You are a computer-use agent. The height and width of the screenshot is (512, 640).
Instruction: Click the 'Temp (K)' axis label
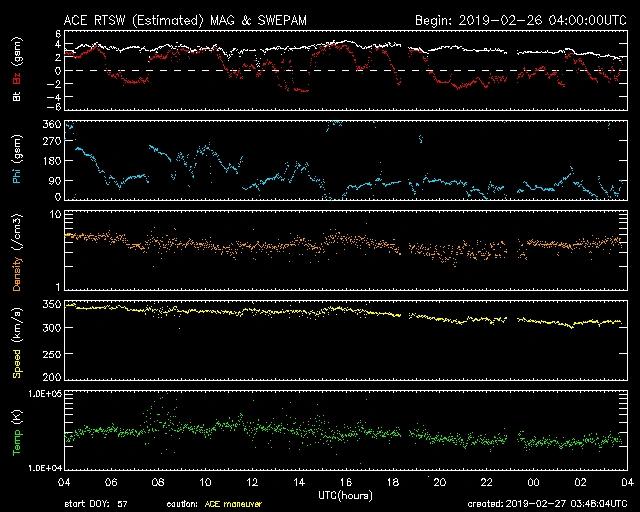click(x=17, y=433)
